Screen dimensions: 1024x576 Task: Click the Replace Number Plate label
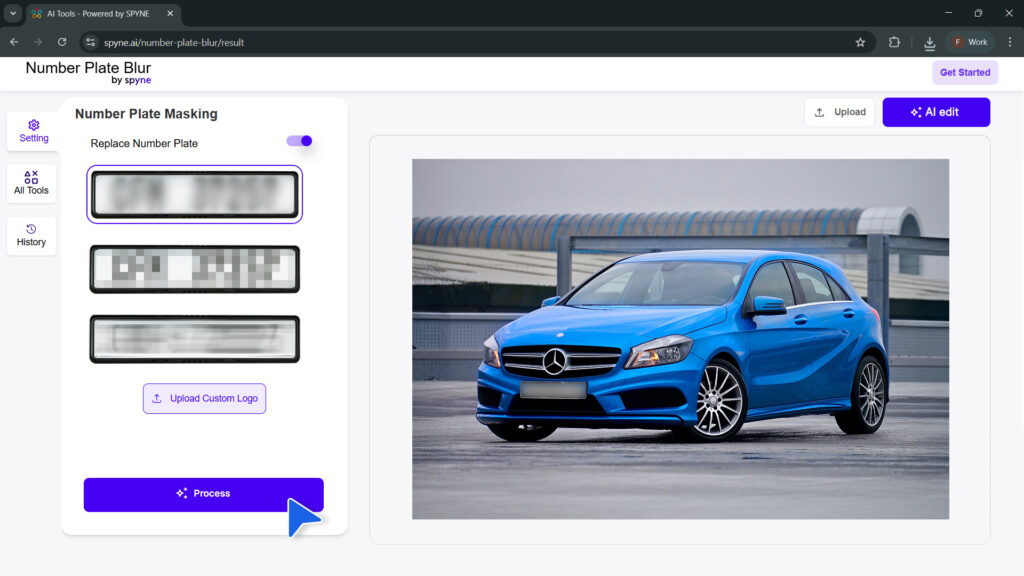tap(144, 143)
